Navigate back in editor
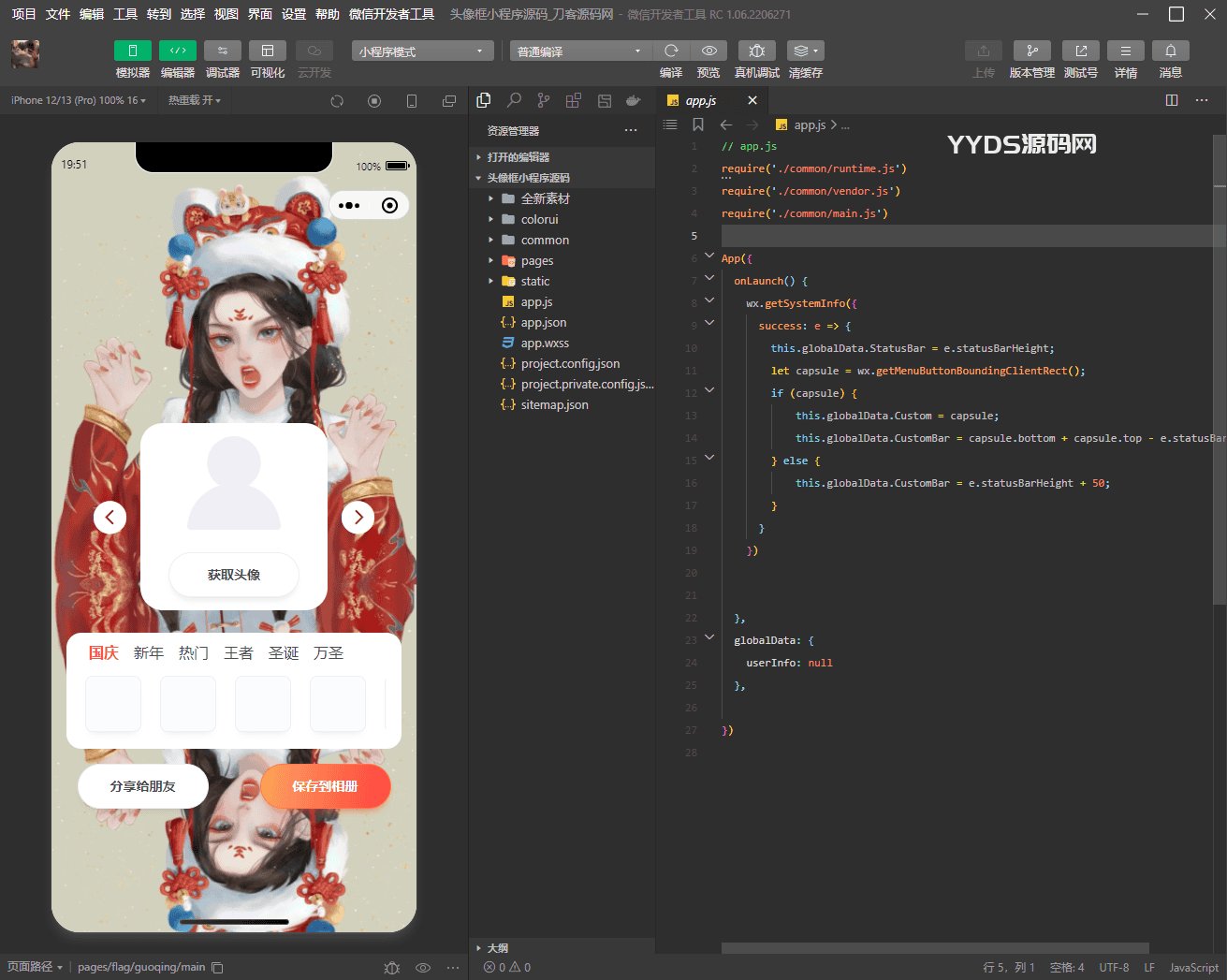This screenshot has height=980, width=1227. [726, 124]
